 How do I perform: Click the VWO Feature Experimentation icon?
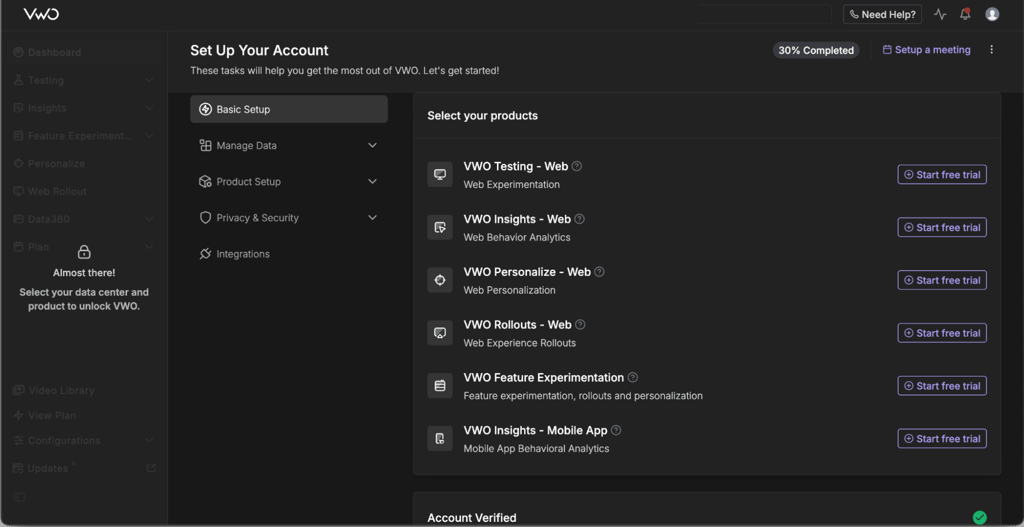pos(440,386)
